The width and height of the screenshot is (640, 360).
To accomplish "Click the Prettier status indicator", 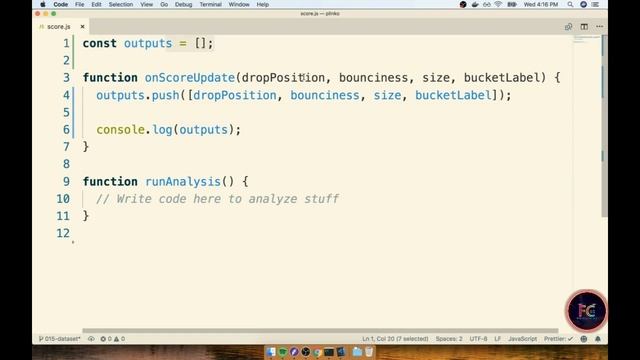I will (x=558, y=339).
